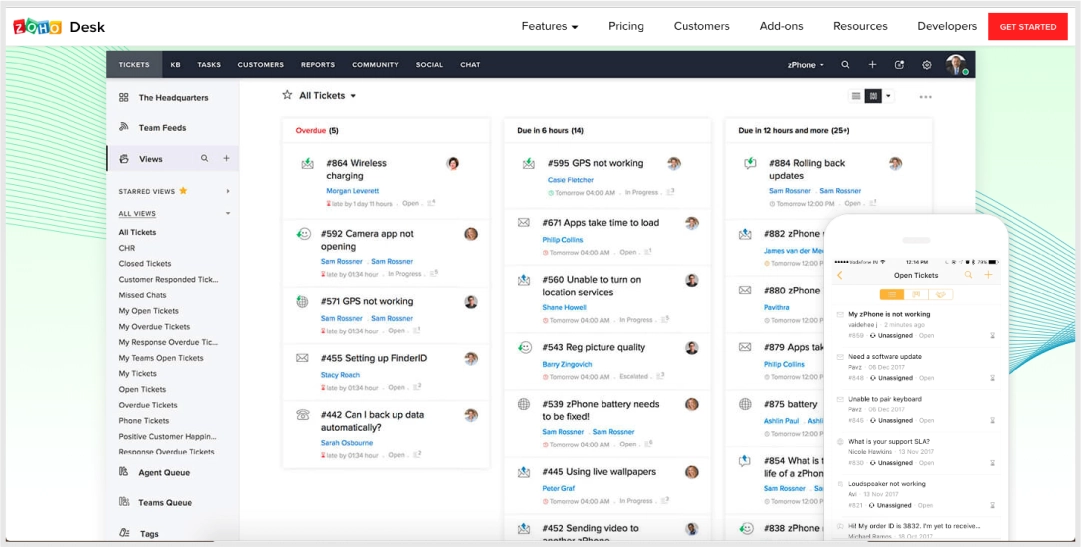Click the envelope icon on ticket #671

click(x=524, y=223)
